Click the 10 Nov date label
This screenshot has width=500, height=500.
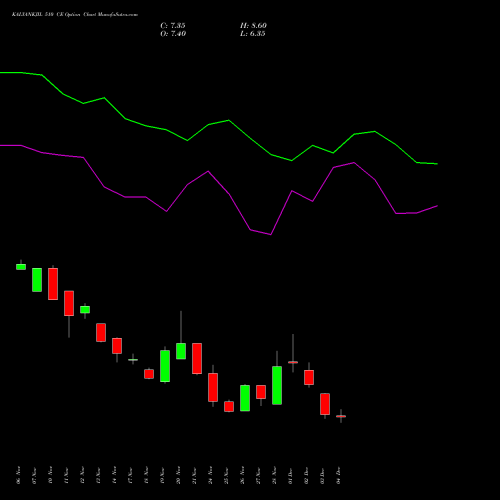[x=50, y=475]
